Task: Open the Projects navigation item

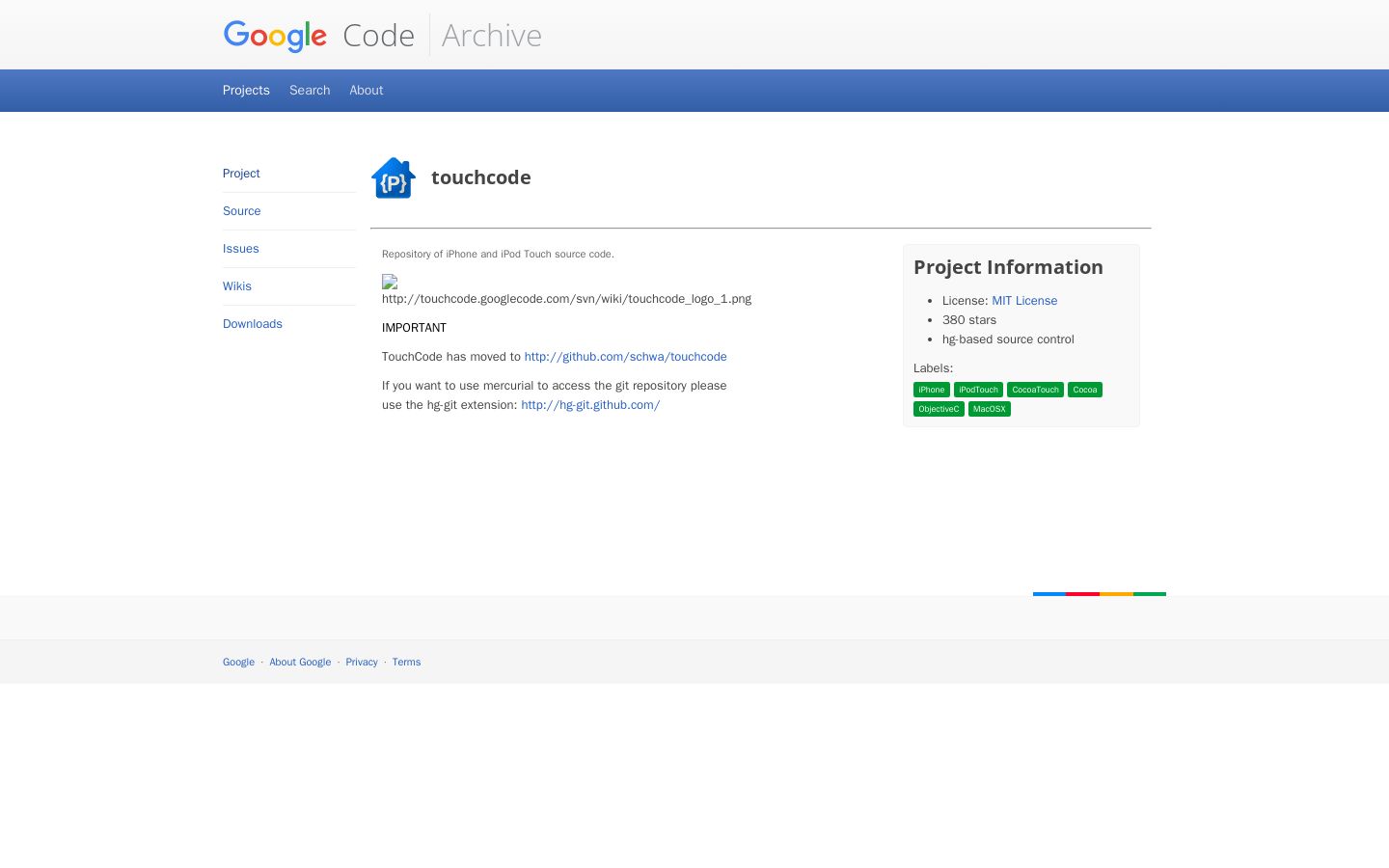Action: (x=246, y=90)
